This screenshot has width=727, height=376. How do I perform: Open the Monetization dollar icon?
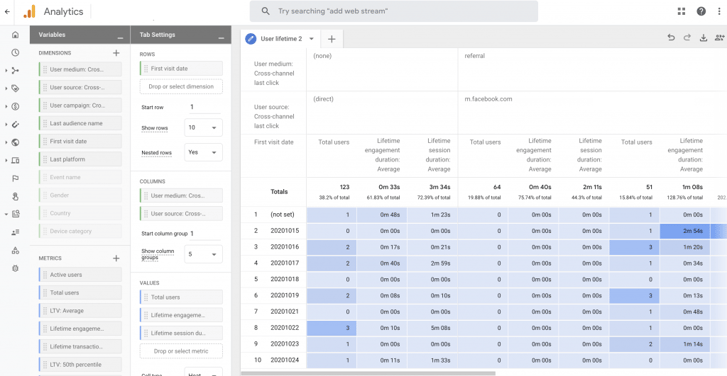tap(15, 106)
